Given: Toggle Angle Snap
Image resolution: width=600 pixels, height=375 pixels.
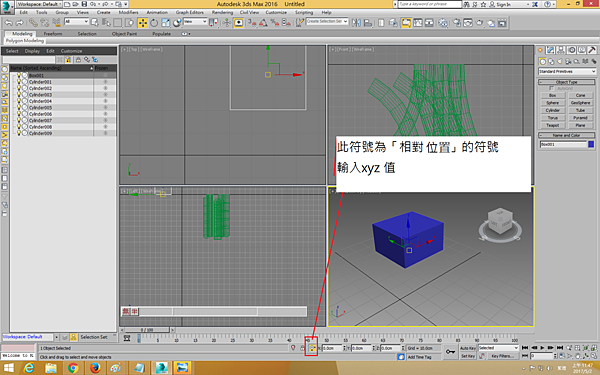Looking at the screenshot, I should click(x=263, y=23).
